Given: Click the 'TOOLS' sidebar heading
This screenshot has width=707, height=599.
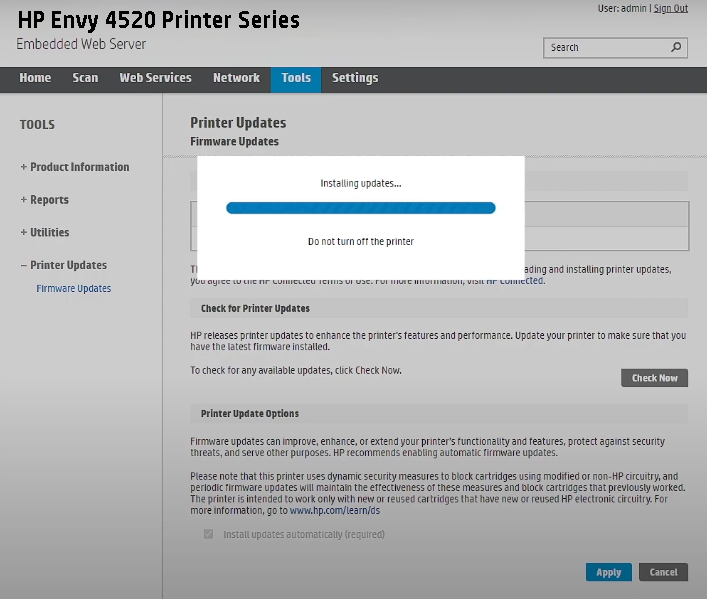Looking at the screenshot, I should point(37,124).
